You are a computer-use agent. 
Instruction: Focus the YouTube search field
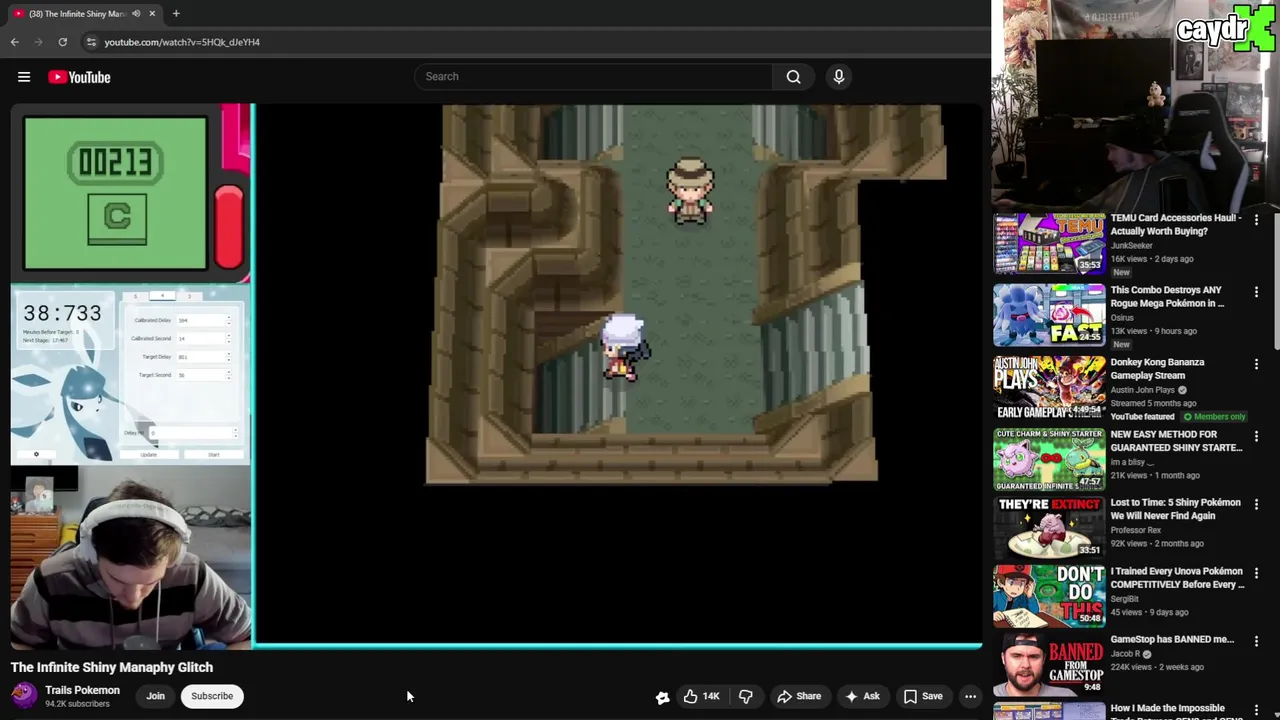[x=594, y=77]
